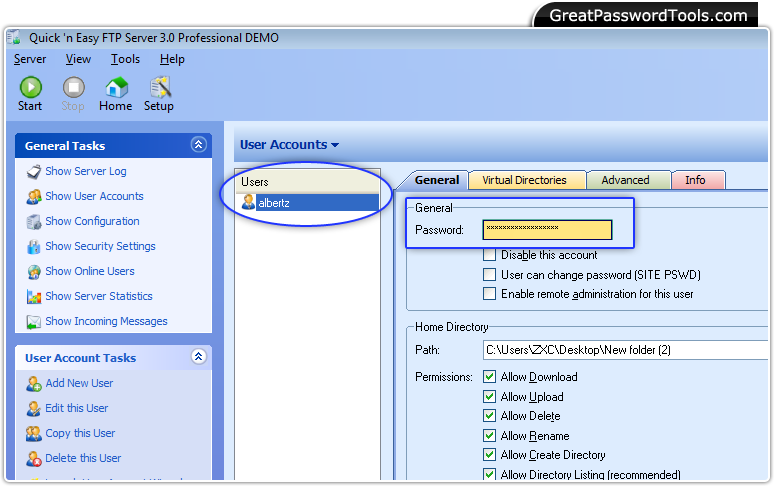This screenshot has height=486, width=774.
Task: Check Disable this account
Action: 489,255
